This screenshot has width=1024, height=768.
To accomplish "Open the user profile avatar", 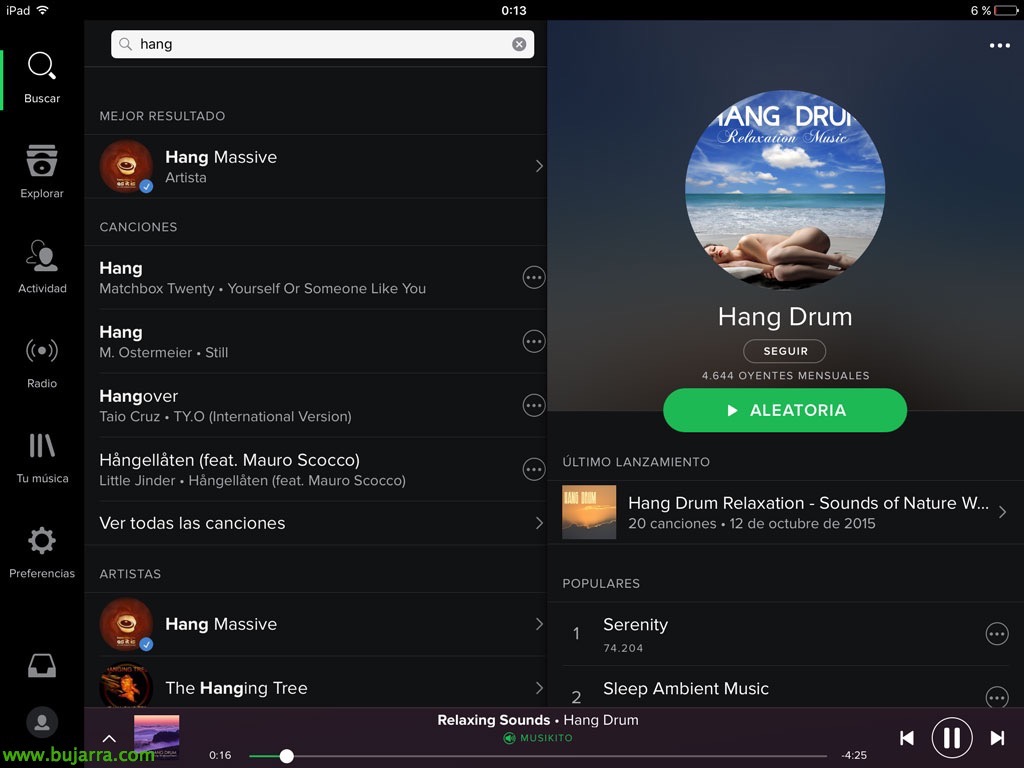I will click(42, 722).
